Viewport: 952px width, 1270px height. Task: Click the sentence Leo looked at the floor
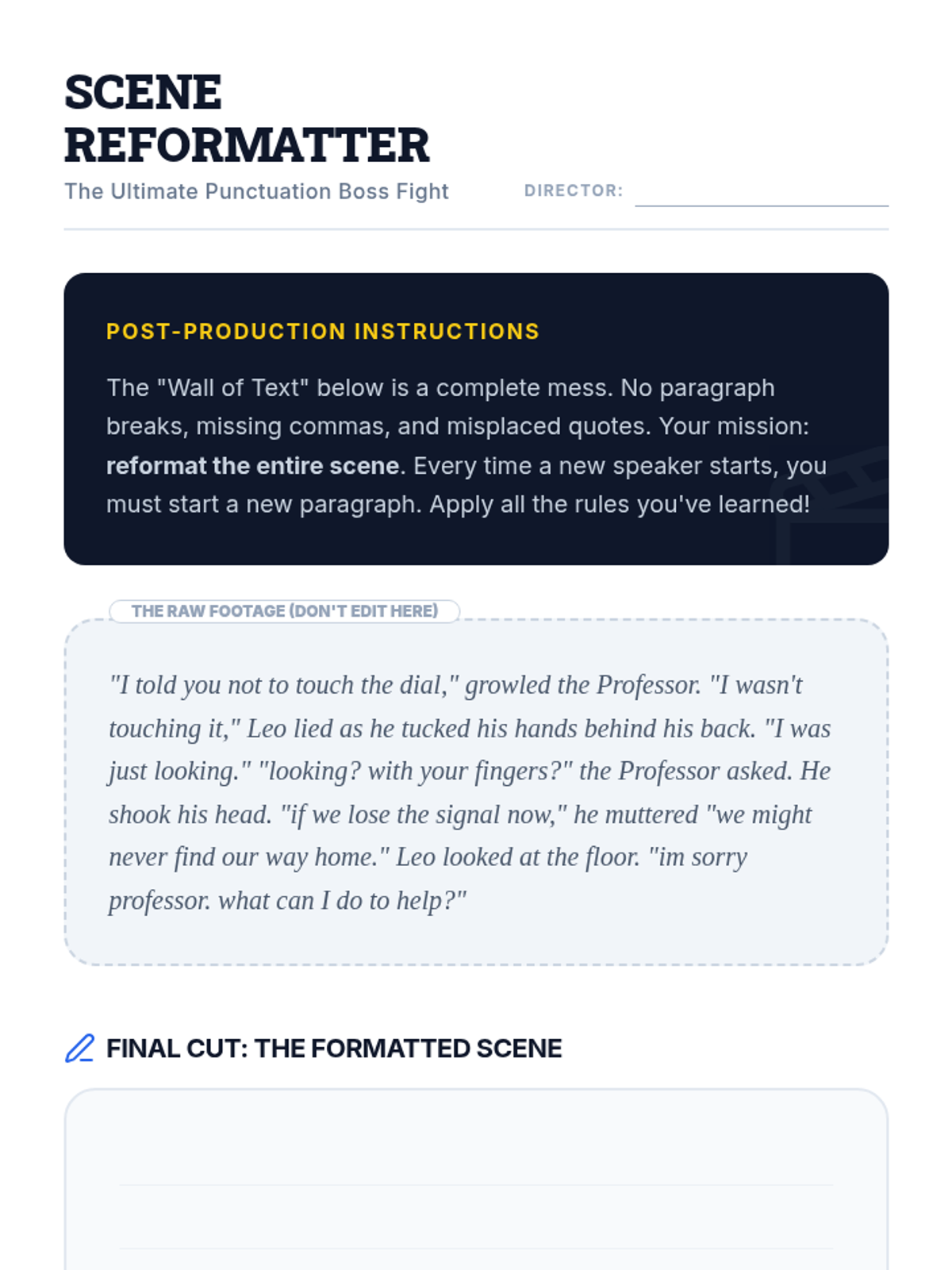coord(518,857)
